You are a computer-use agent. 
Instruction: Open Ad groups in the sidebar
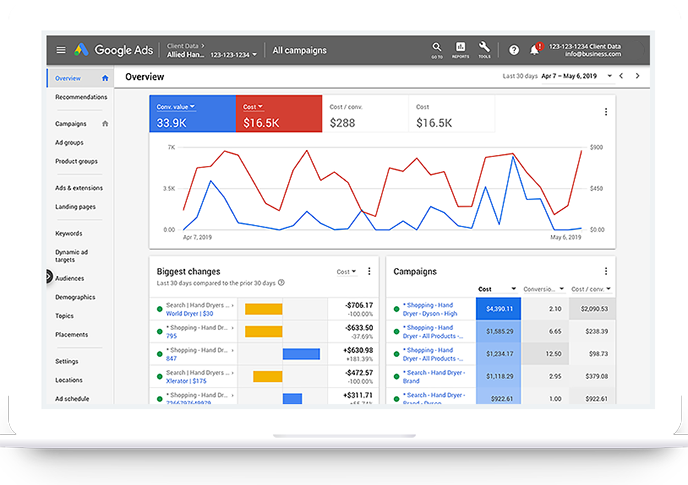coord(69,143)
